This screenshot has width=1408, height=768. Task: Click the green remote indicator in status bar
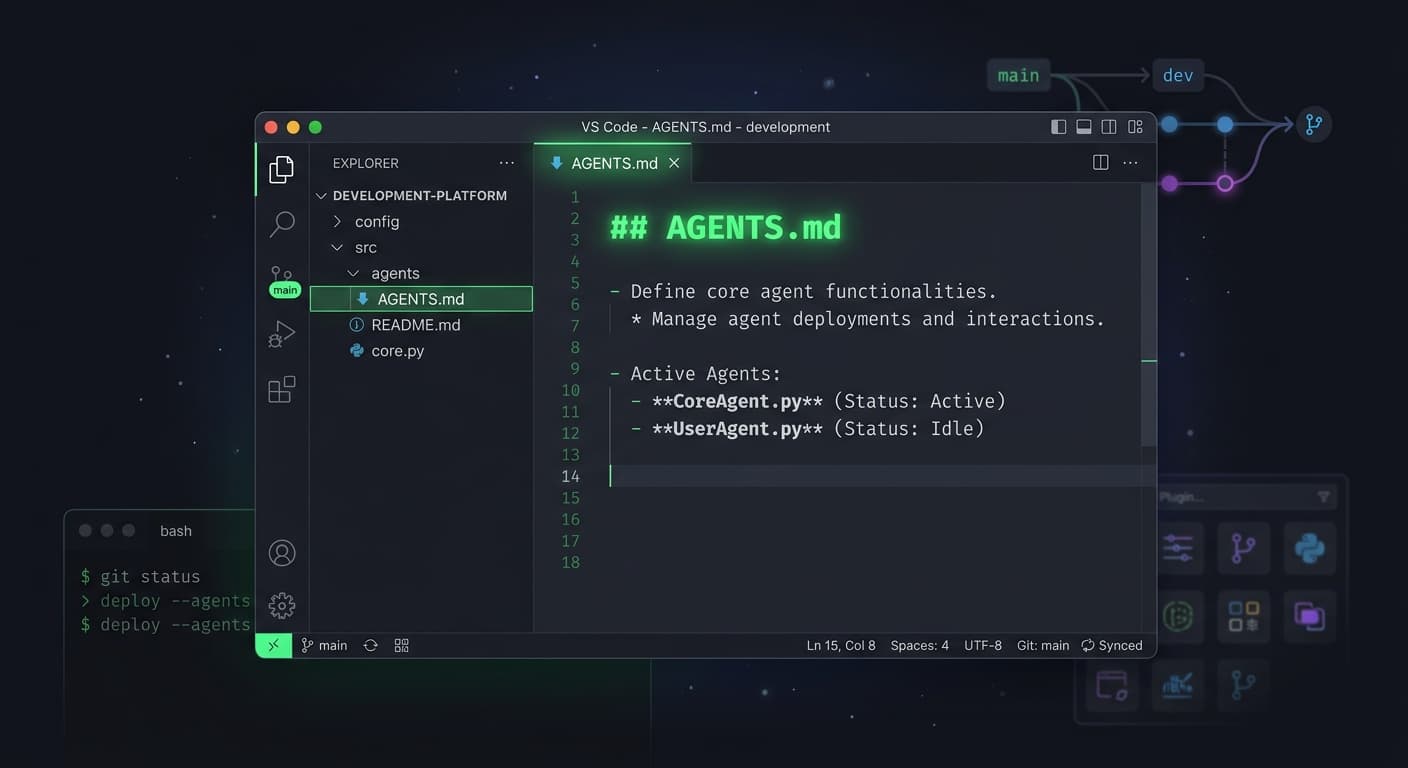point(274,645)
